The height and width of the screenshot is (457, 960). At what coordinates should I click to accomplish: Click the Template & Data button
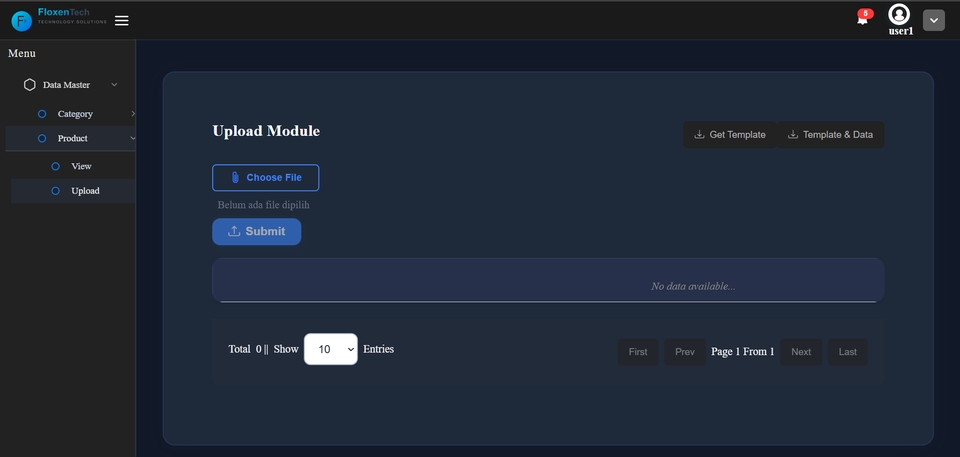coord(831,135)
